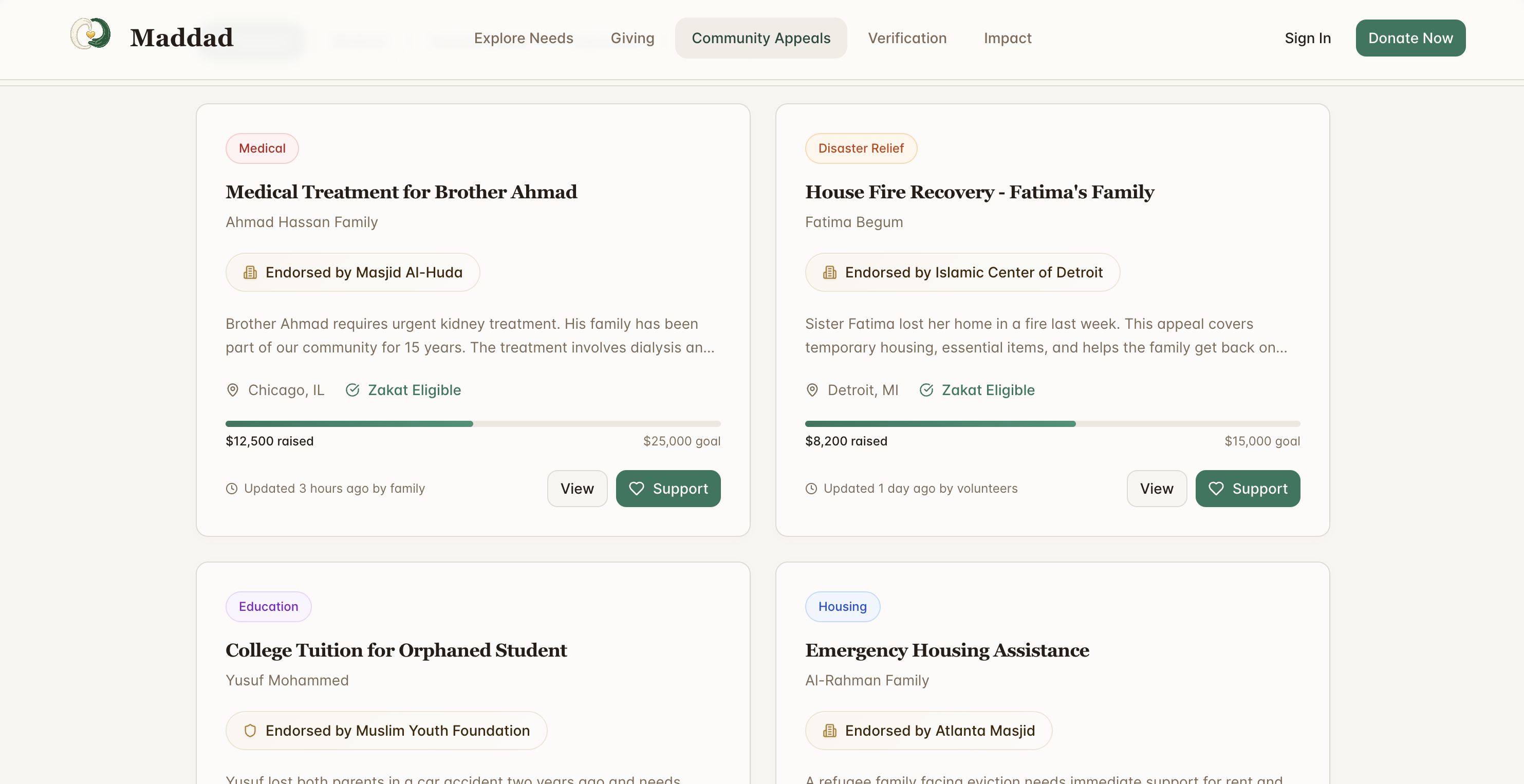Click the $12,500 raised progress bar
The width and height of the screenshot is (1524, 784).
pyautogui.click(x=473, y=424)
